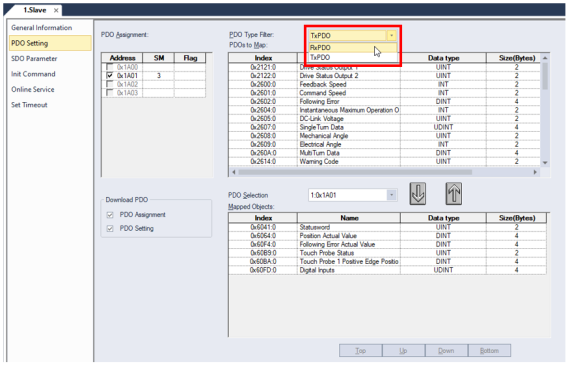The height and width of the screenshot is (366, 568).
Task: Select the Feedback Speed row
Action: coord(384,84)
